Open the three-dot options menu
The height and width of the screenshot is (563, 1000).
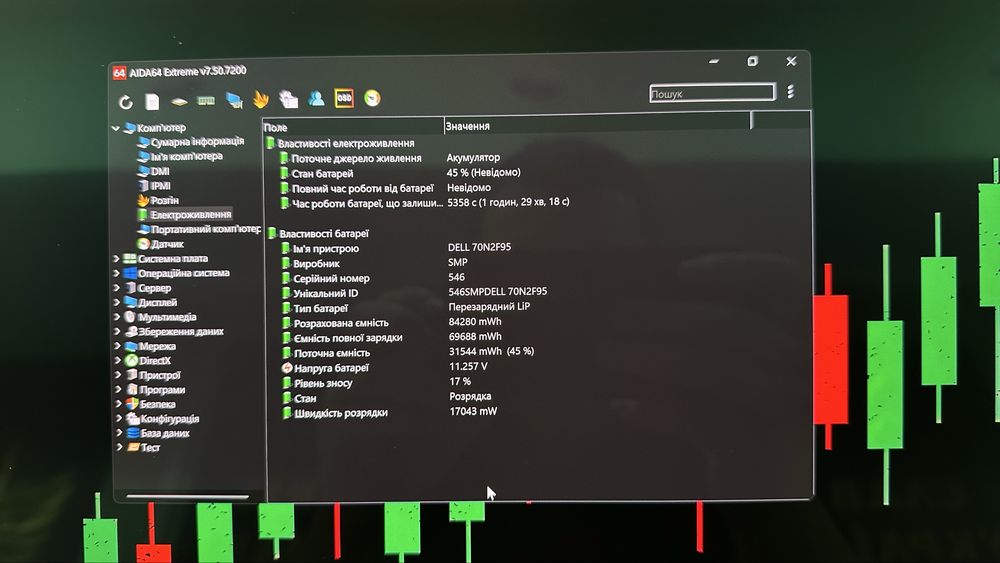(791, 92)
